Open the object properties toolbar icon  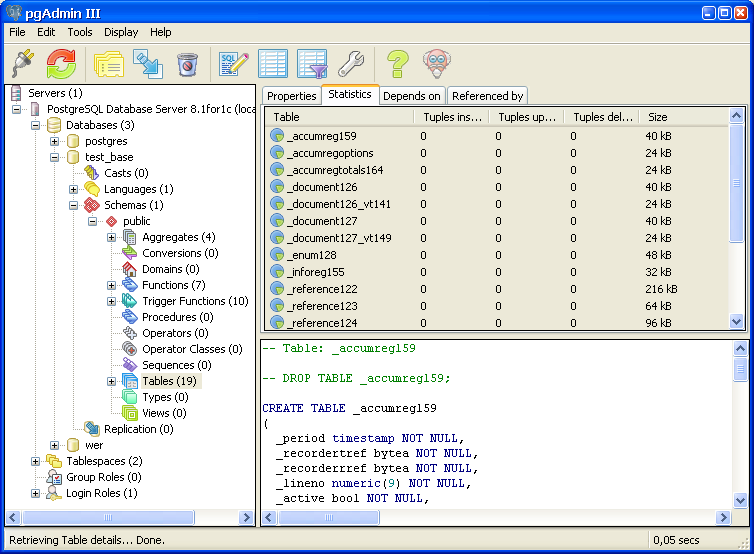108,64
